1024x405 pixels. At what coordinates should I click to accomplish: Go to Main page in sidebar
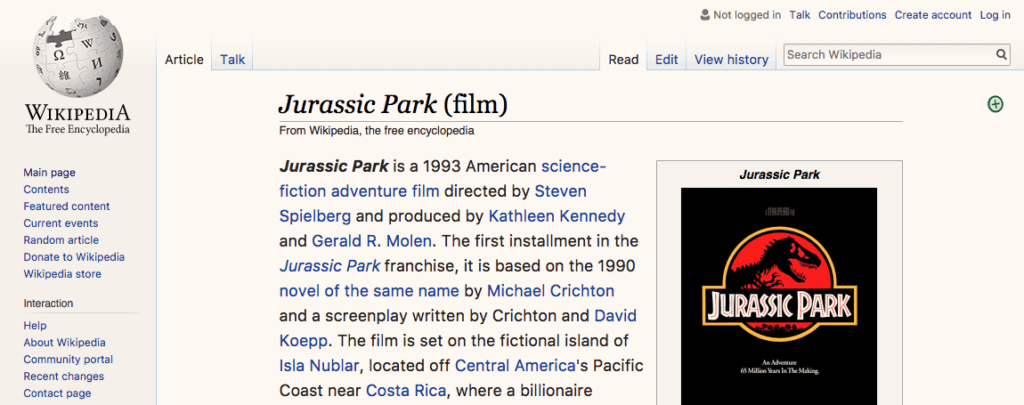pyautogui.click(x=49, y=172)
